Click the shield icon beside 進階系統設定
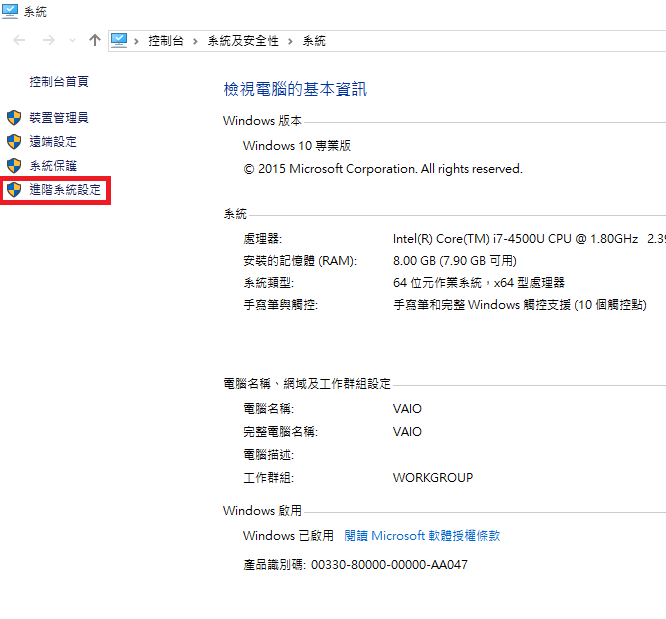This screenshot has width=666, height=619. click(14, 189)
